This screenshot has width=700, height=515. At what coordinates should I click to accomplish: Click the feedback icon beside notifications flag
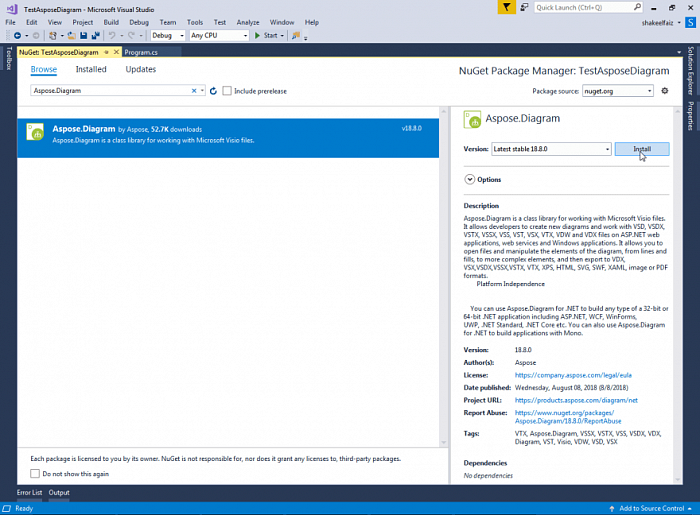(525, 8)
